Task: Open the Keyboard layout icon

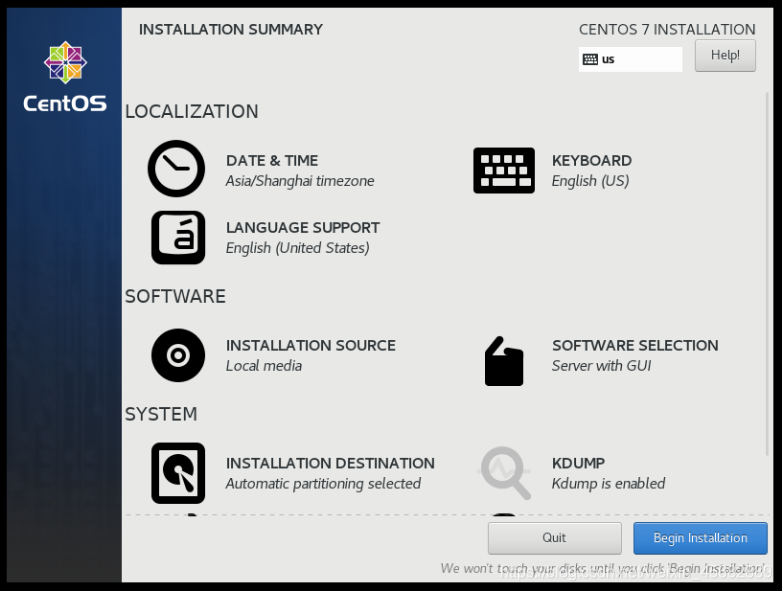Action: pyautogui.click(x=504, y=170)
